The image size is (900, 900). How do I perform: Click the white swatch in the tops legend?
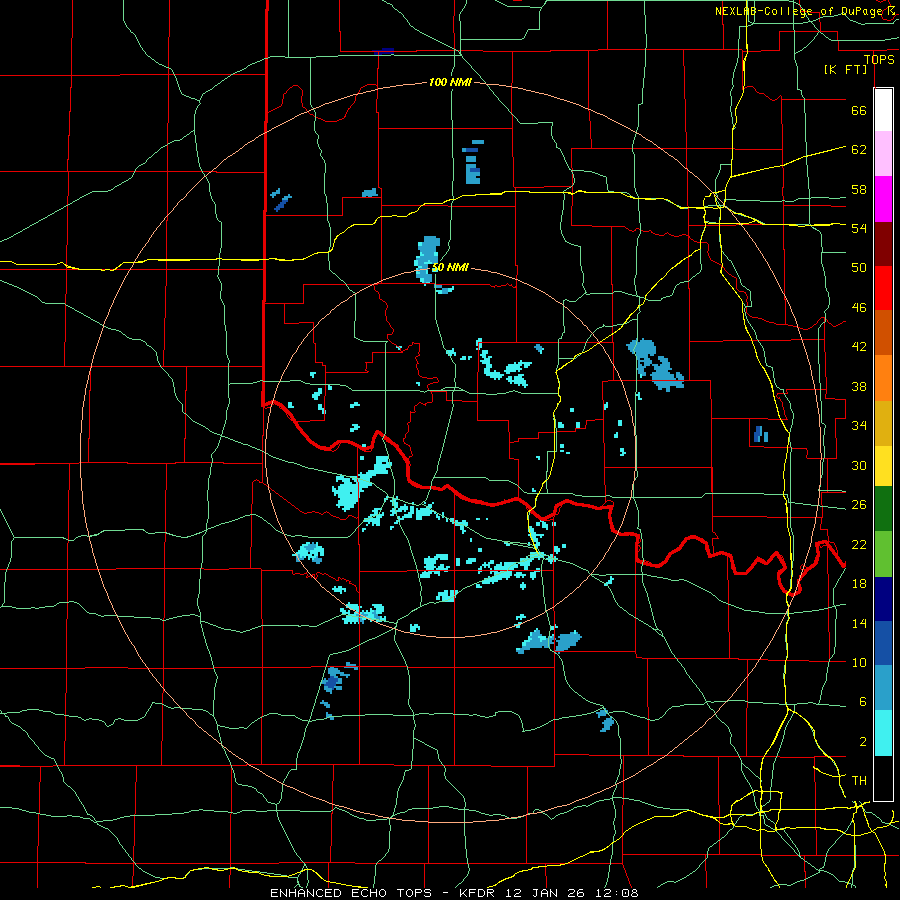click(883, 110)
